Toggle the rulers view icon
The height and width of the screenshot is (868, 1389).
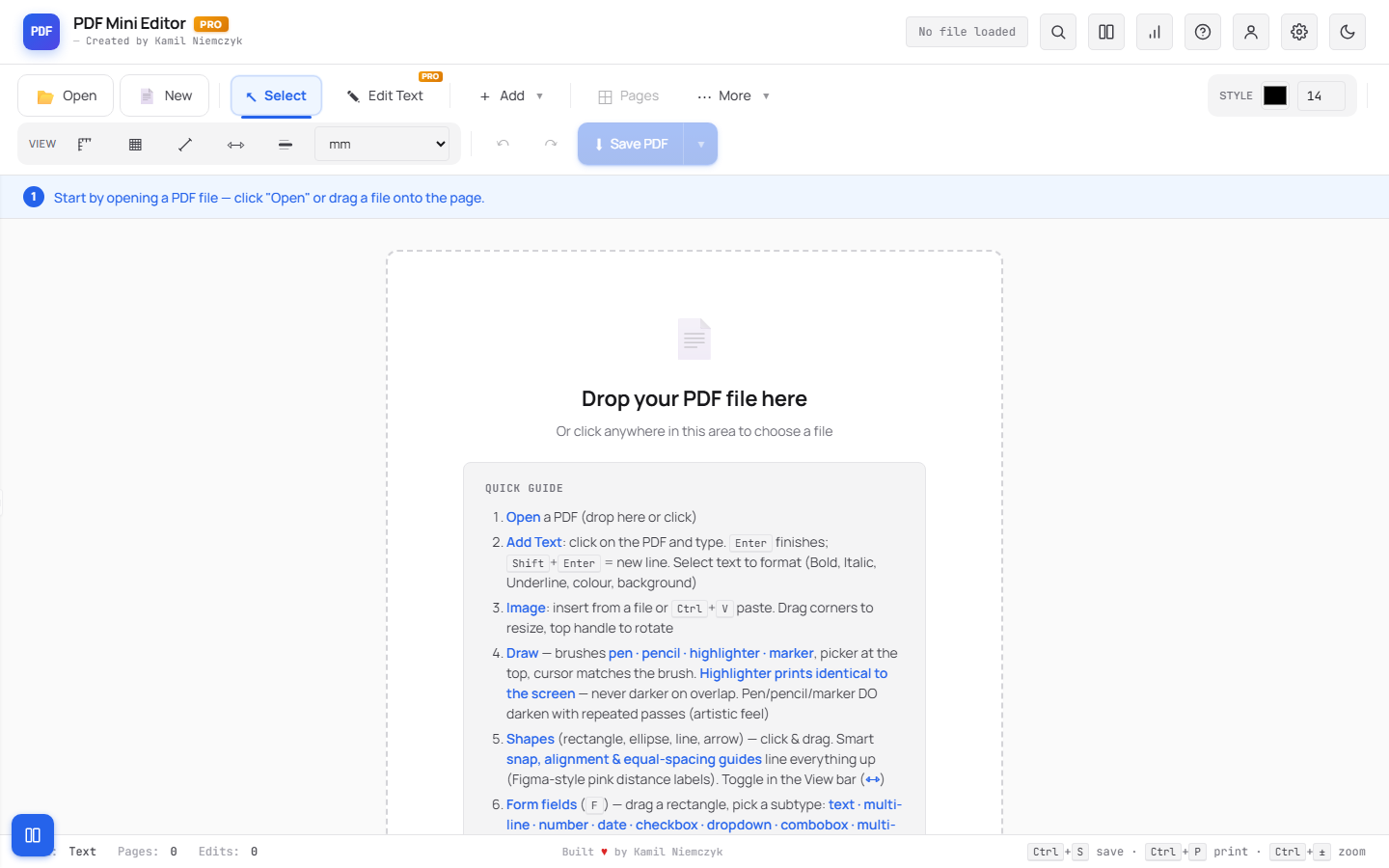(85, 144)
